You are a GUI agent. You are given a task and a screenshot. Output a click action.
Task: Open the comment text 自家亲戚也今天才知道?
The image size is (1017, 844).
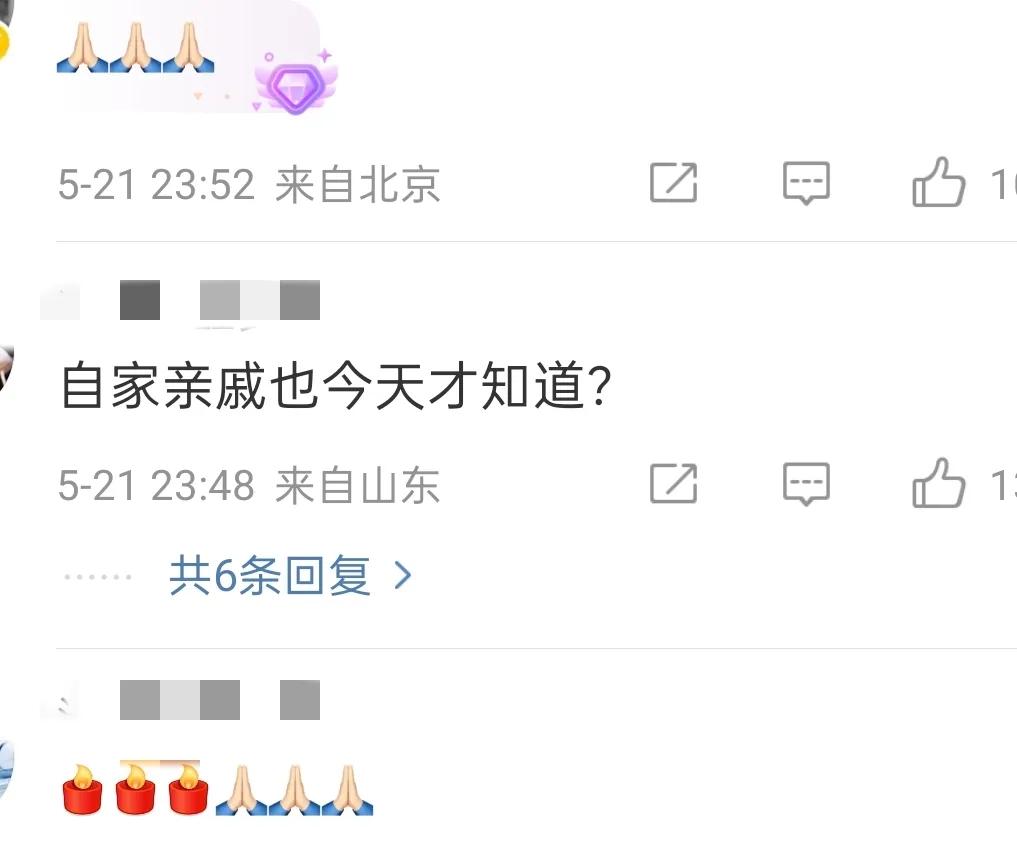pyautogui.click(x=335, y=387)
